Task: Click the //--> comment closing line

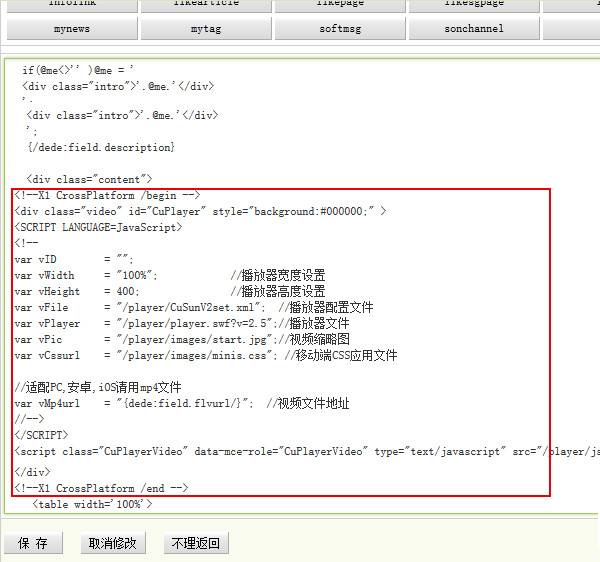Action: (29, 419)
